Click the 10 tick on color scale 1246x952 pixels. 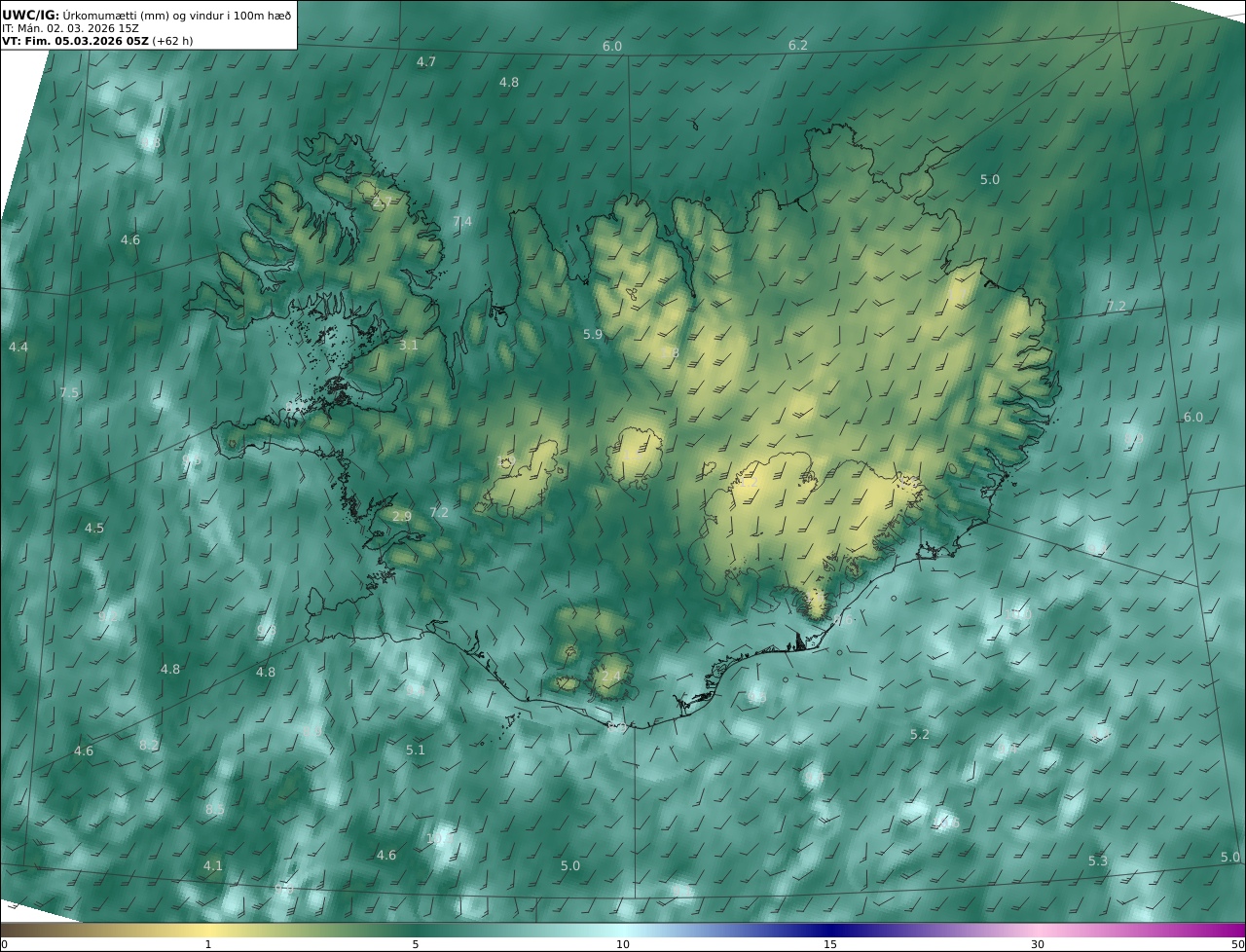pyautogui.click(x=623, y=944)
